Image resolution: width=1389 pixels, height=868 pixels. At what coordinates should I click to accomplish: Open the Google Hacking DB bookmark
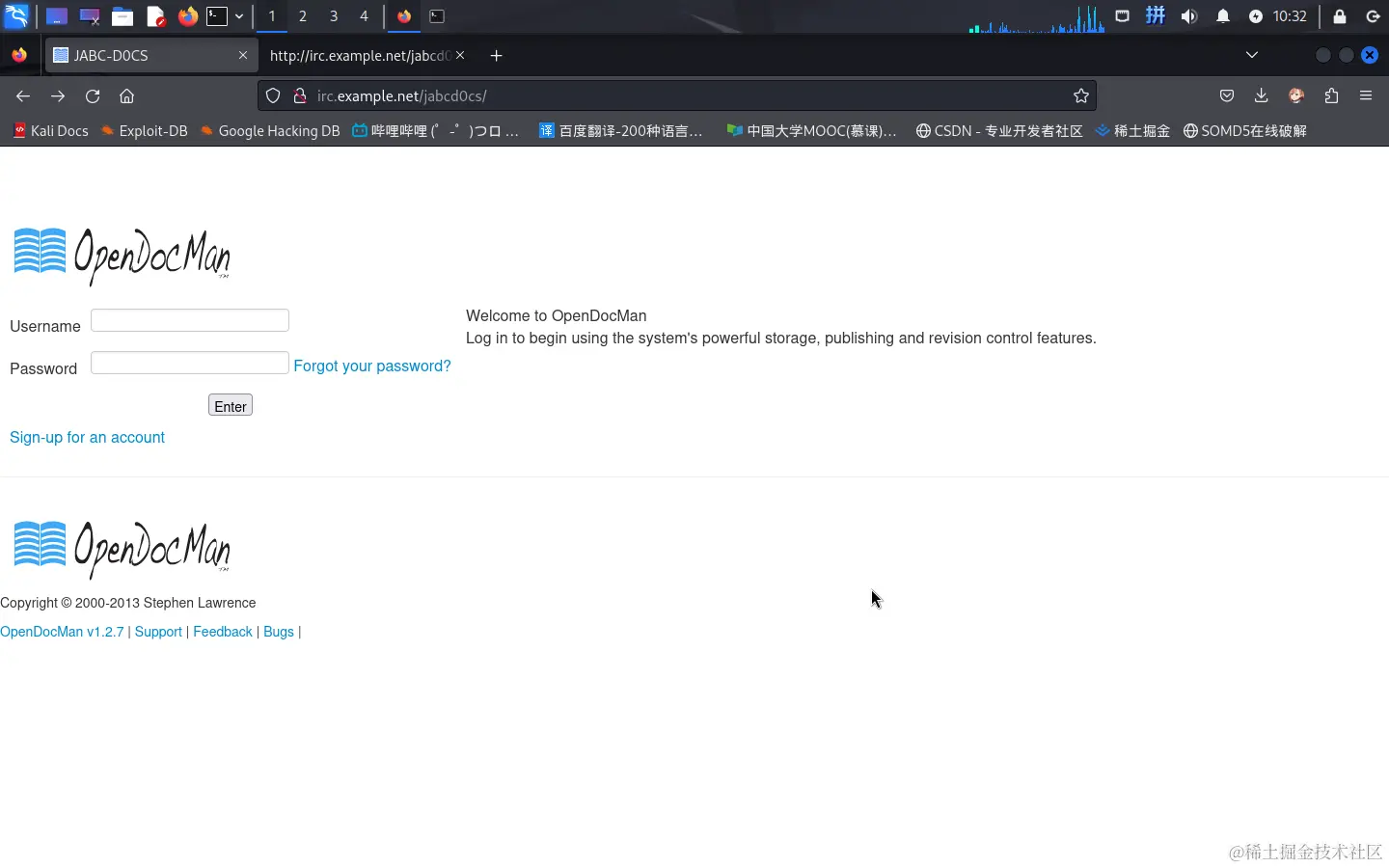pos(270,131)
